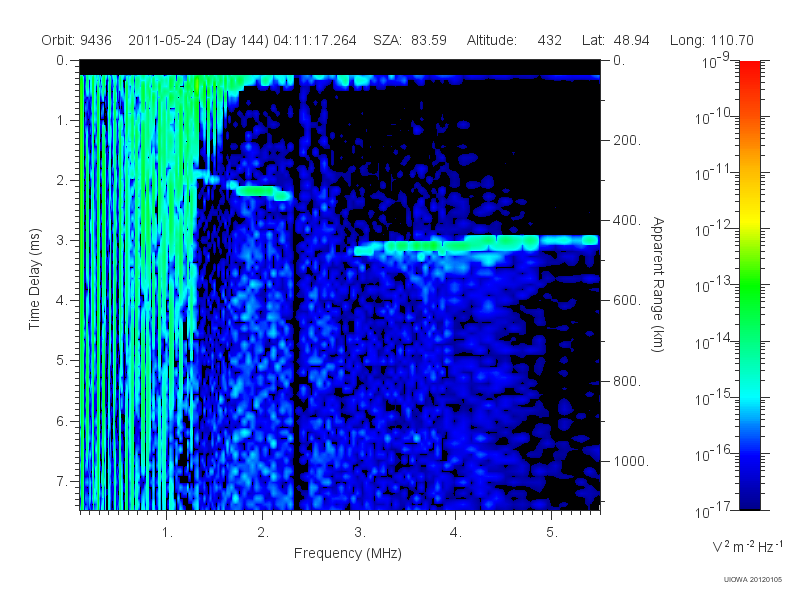Click the 'Time Delay (ms)' axis label

pyautogui.click(x=34, y=279)
